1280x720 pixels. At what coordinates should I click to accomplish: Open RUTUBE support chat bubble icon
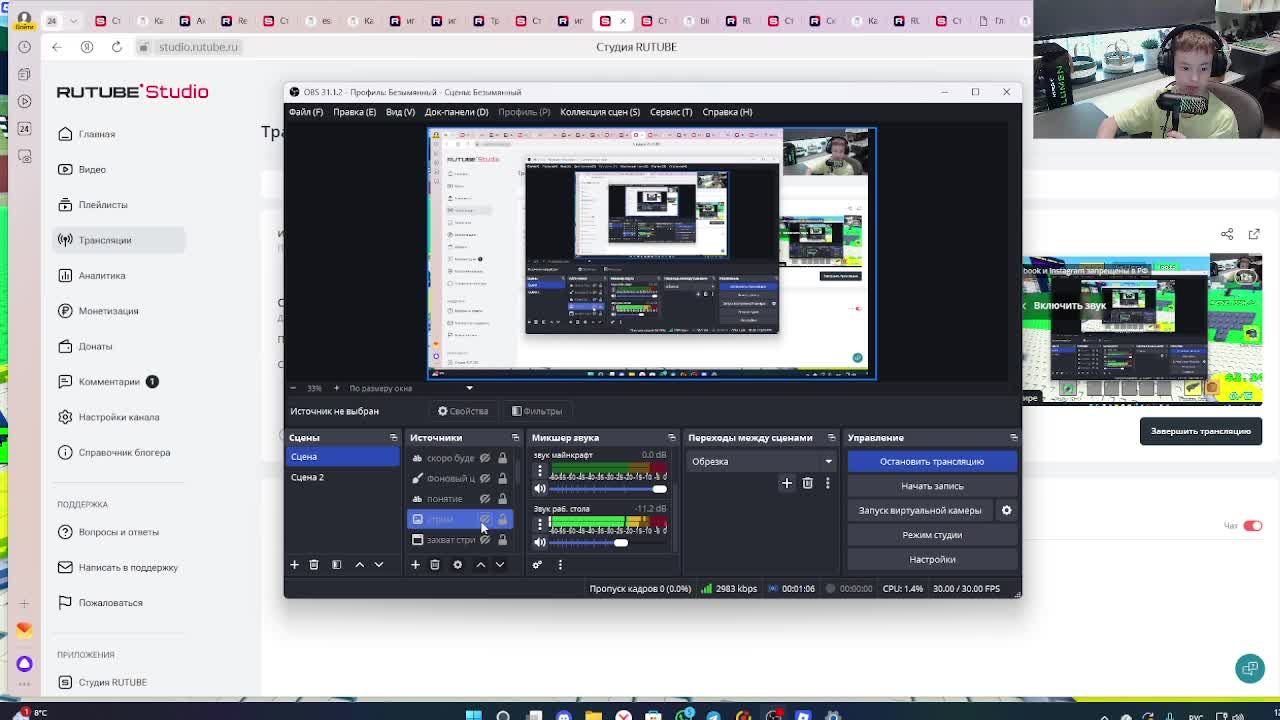point(1249,668)
